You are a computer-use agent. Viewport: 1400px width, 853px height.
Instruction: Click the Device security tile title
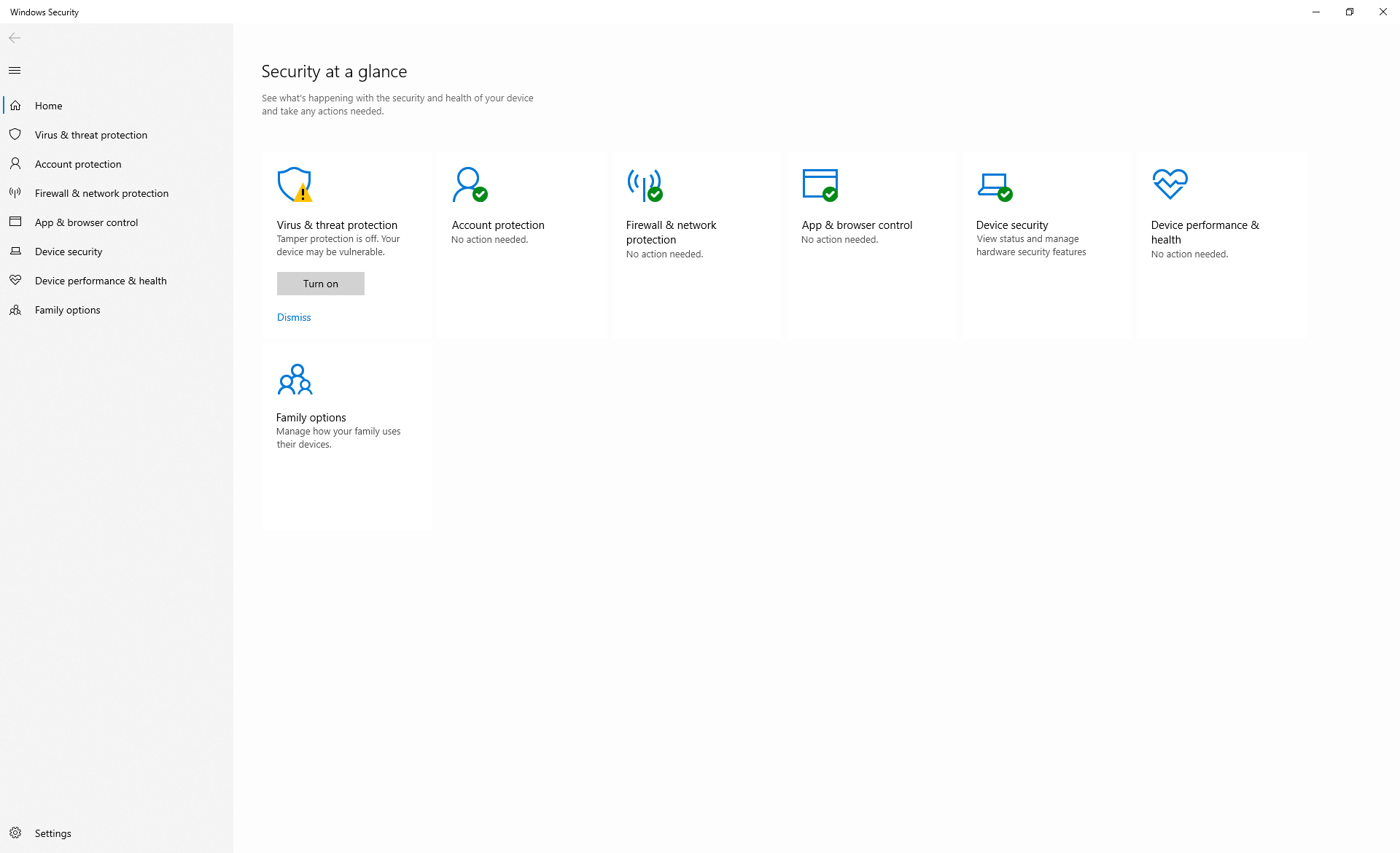[1012, 225]
